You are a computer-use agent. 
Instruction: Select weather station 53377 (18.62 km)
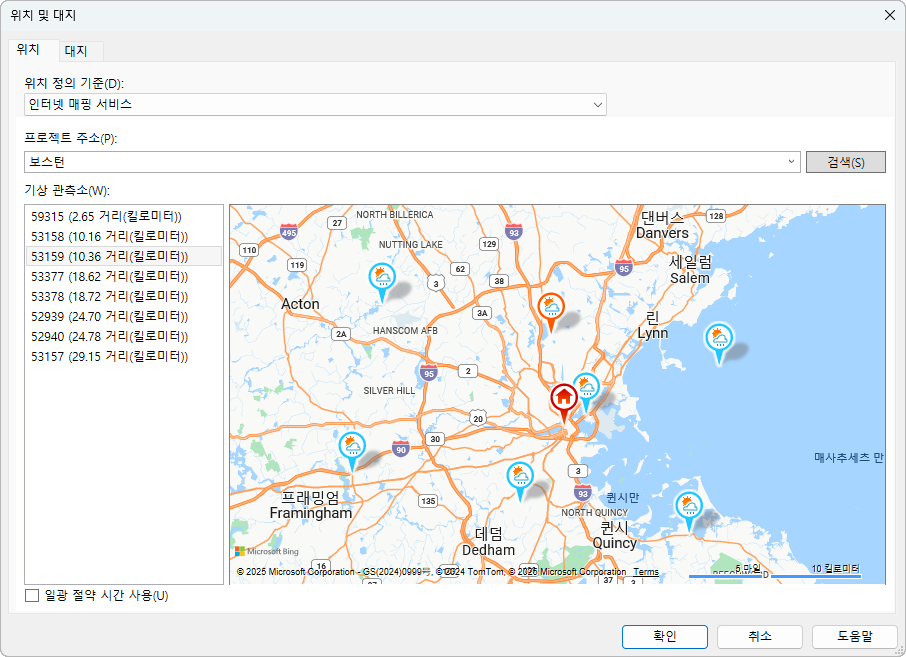[124, 276]
